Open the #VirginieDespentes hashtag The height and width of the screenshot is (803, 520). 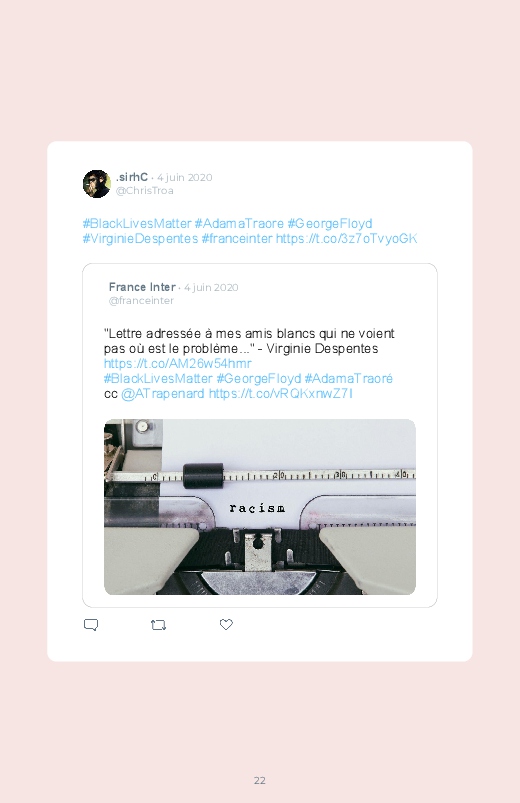(140, 239)
